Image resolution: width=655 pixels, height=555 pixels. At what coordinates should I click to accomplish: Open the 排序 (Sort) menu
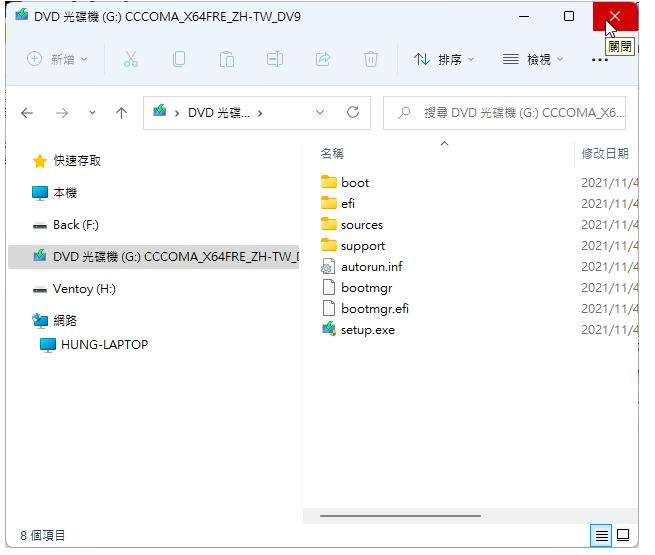point(444,59)
